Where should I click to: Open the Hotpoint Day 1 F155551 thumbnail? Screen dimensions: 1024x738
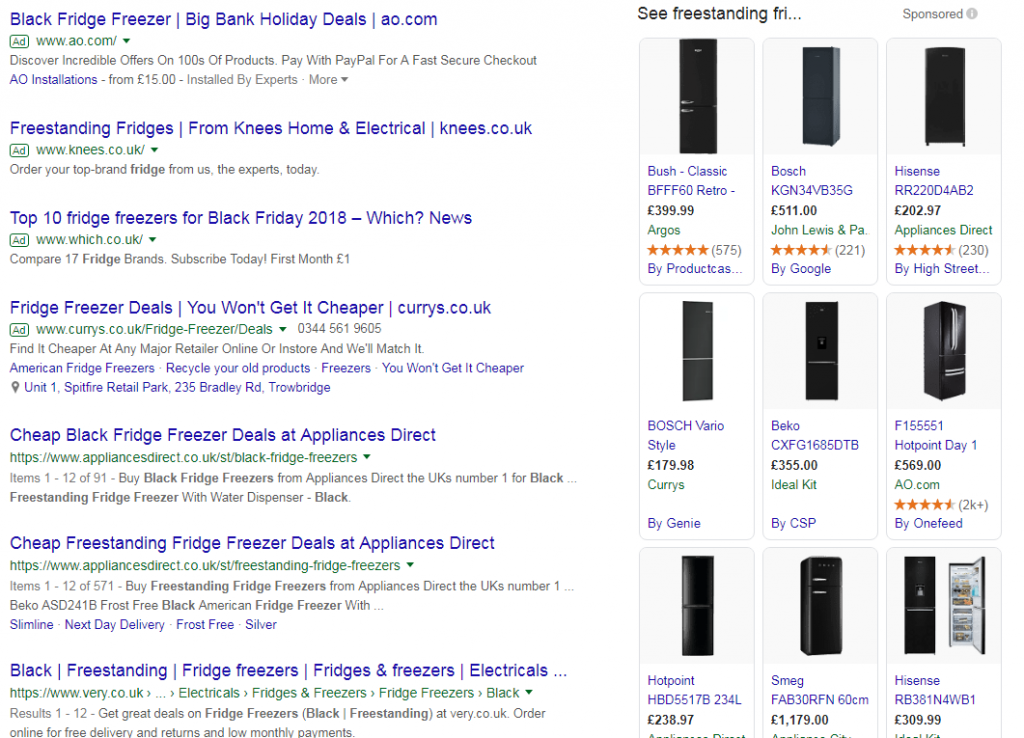coord(944,351)
